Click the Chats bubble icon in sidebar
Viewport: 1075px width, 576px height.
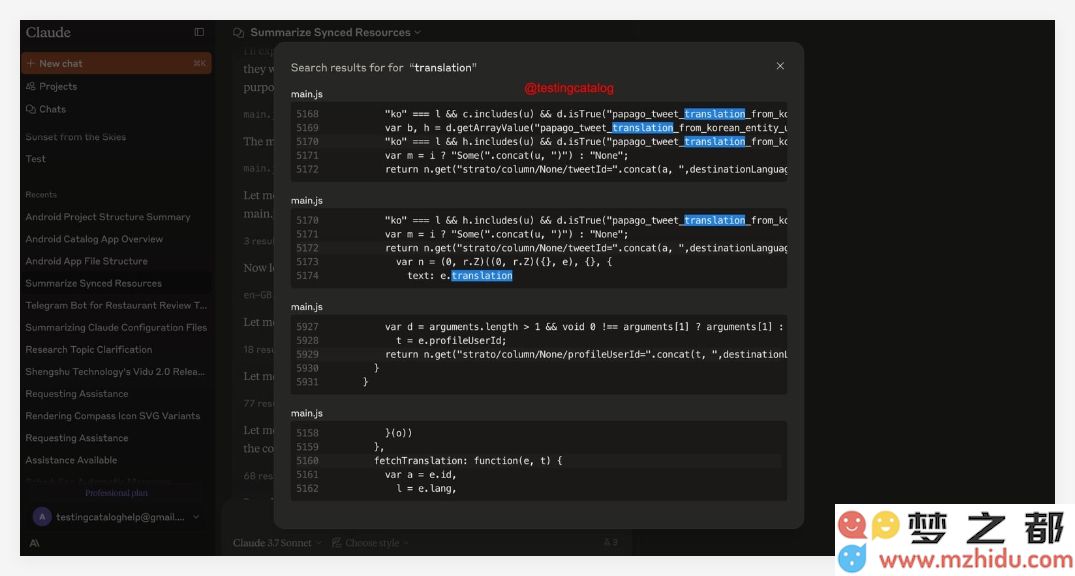[x=31, y=109]
